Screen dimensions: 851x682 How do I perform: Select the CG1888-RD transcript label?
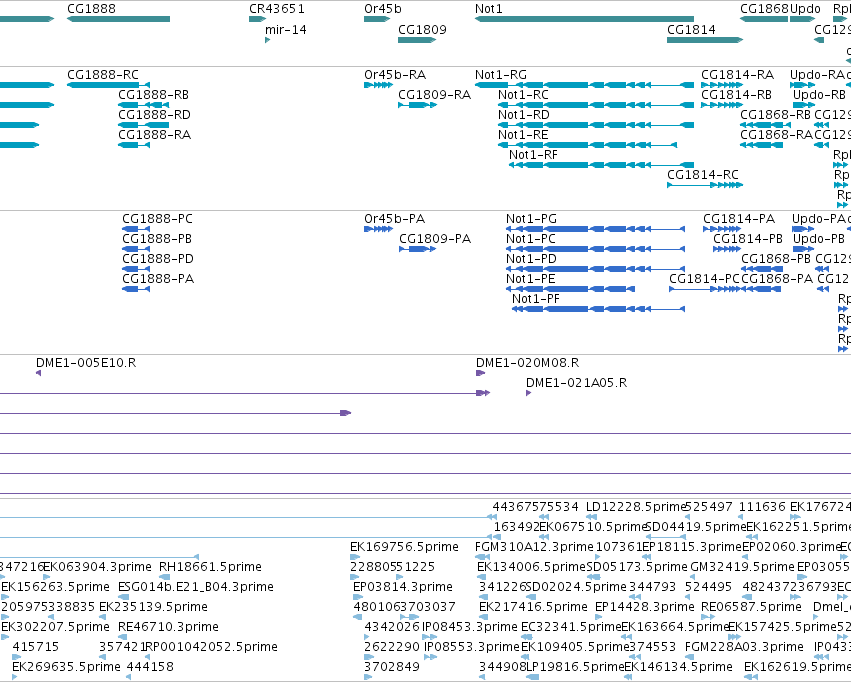coord(154,114)
